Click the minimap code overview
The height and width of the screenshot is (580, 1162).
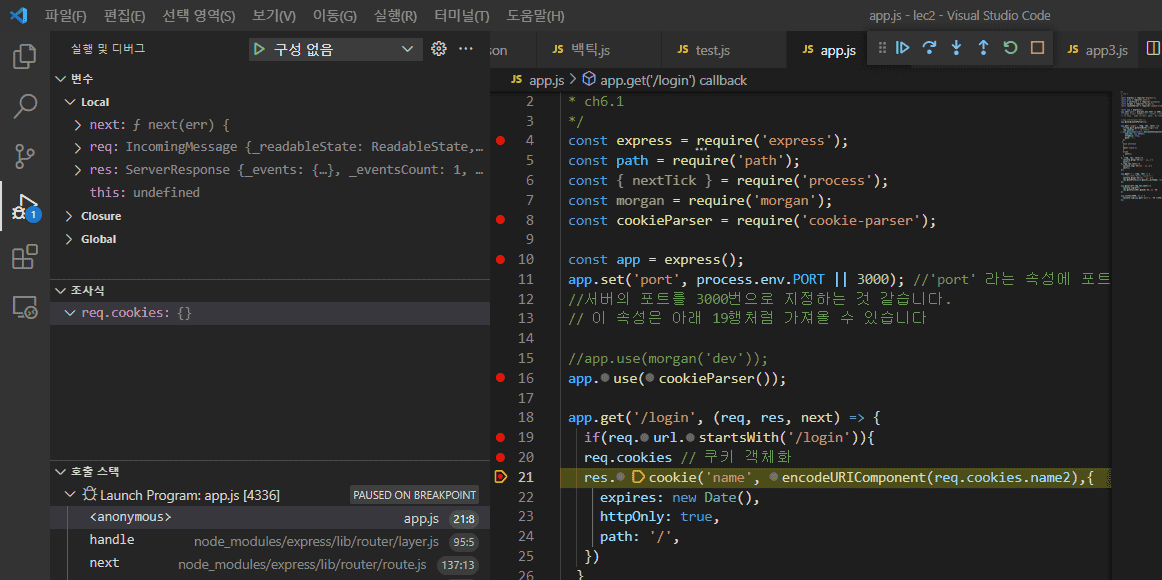tap(1135, 140)
